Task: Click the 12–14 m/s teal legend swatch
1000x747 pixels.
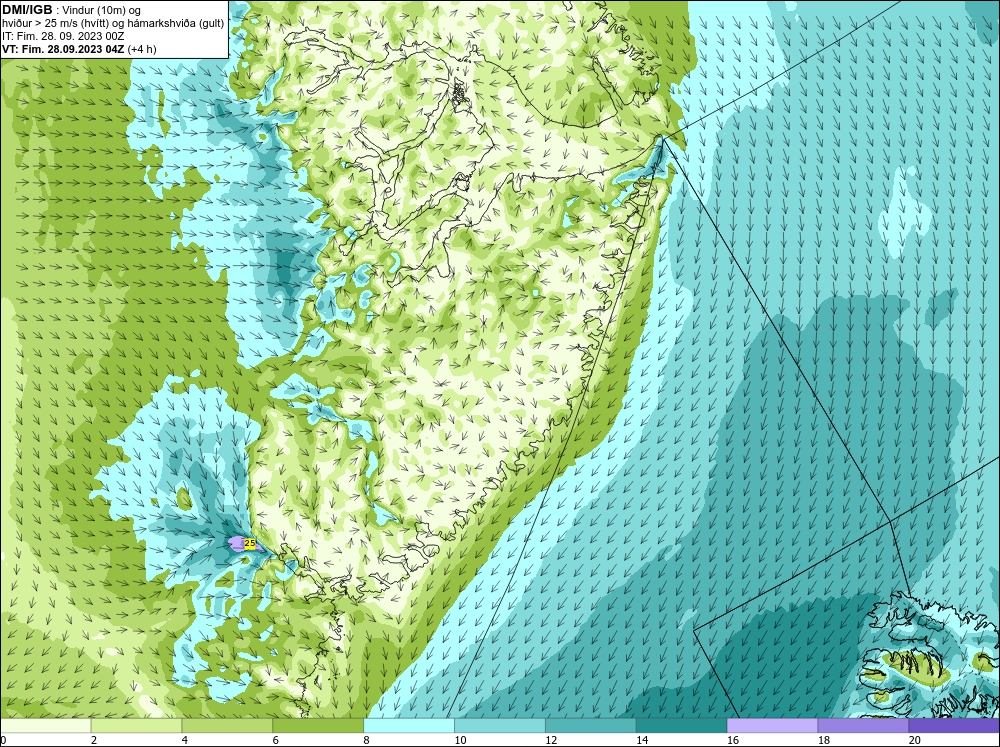Action: point(591,726)
